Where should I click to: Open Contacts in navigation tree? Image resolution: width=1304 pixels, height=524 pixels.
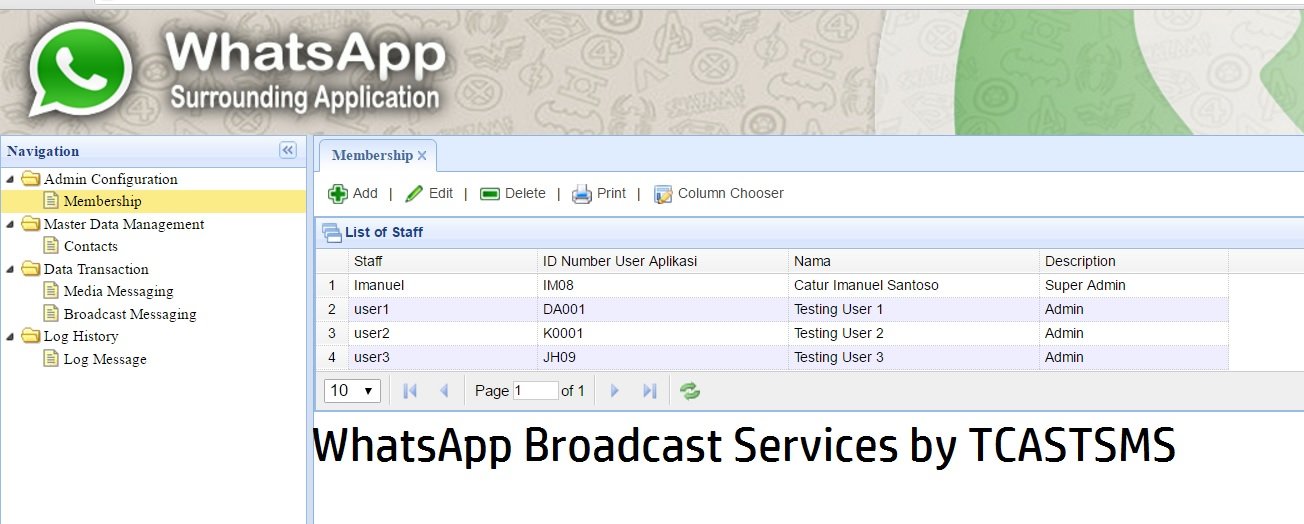(91, 246)
